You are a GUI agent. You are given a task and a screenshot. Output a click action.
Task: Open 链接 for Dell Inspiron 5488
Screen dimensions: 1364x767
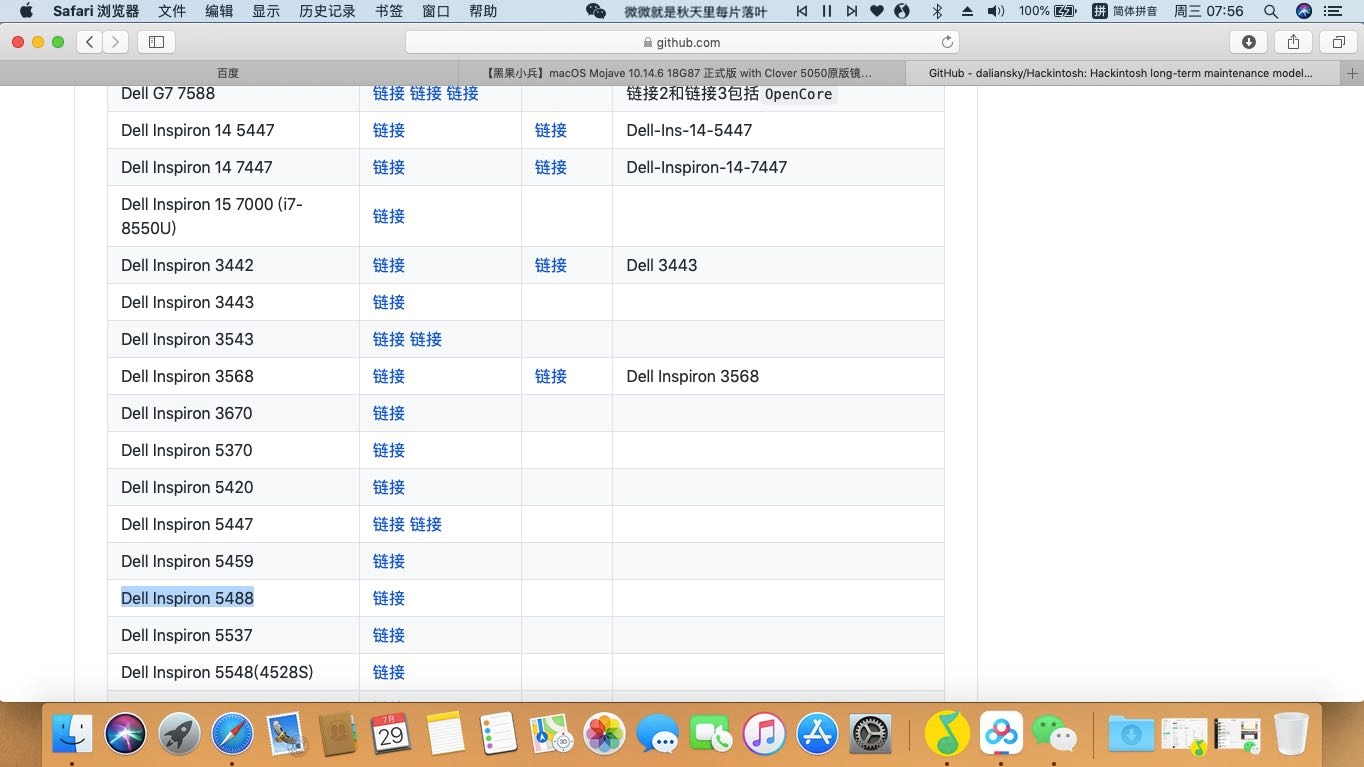coord(389,598)
